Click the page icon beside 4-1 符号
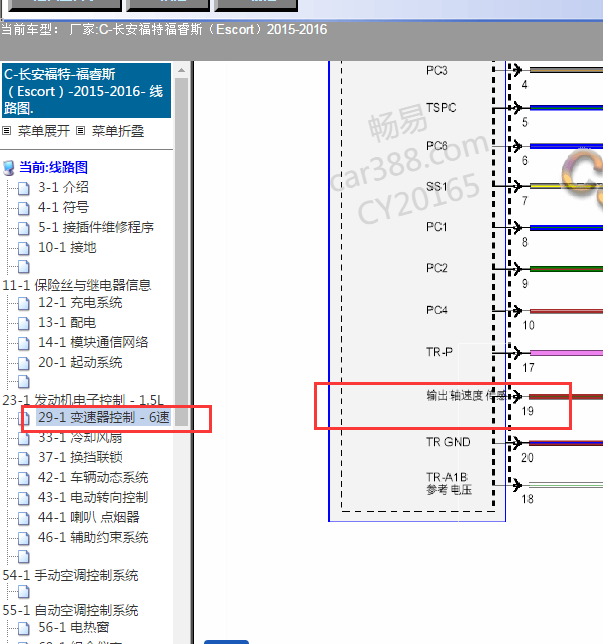This screenshot has width=603, height=644. pyautogui.click(x=24, y=208)
